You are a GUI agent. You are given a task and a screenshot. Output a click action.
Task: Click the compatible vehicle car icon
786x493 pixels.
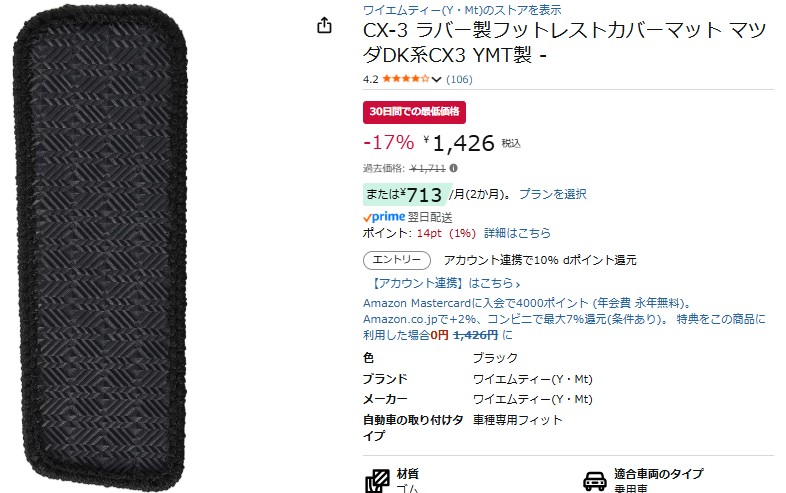[x=595, y=480]
